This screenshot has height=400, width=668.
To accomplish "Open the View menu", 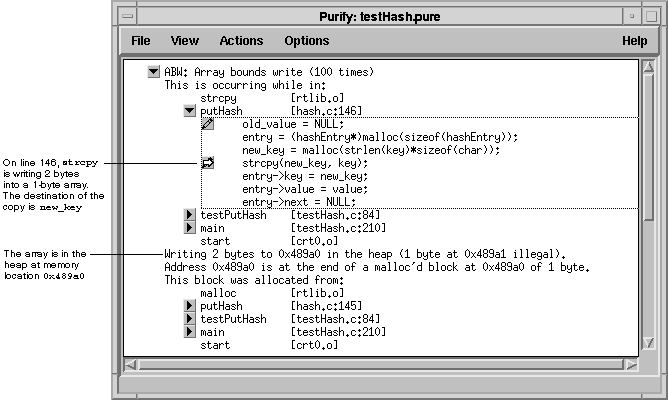I will click(184, 41).
